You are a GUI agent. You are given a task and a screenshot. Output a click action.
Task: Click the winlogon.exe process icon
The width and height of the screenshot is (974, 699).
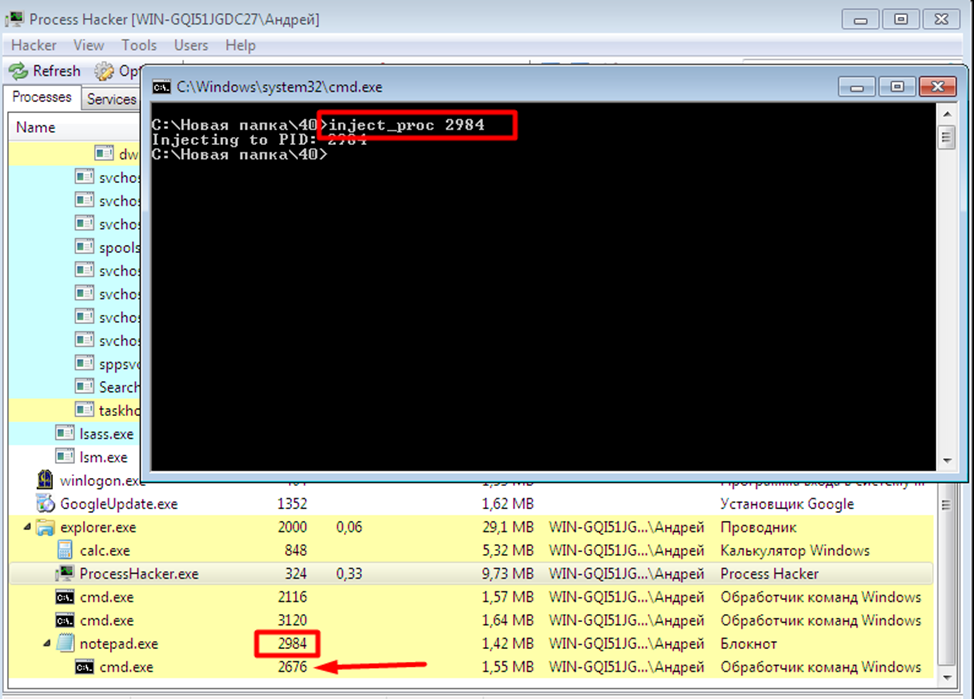[45, 480]
